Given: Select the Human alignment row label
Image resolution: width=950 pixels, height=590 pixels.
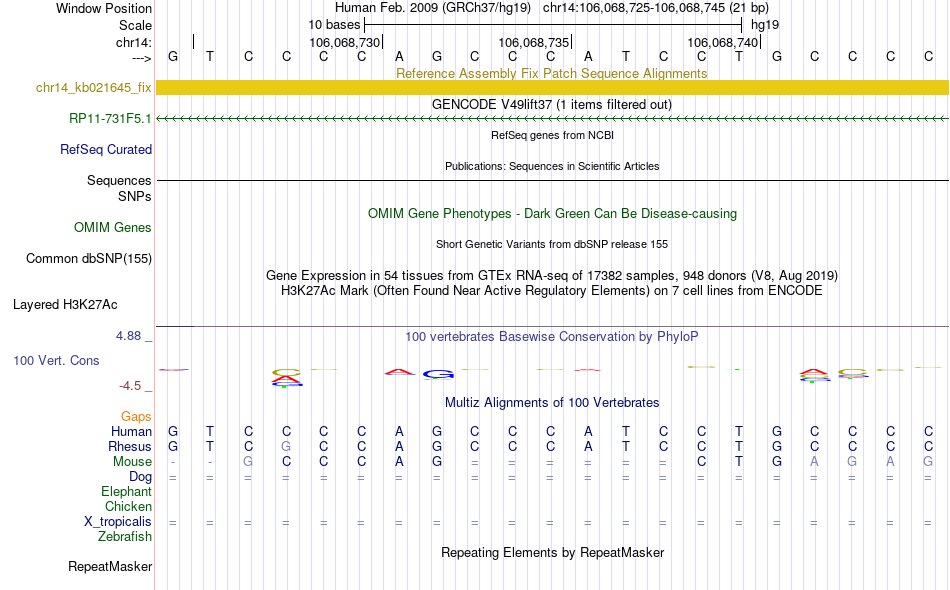Looking at the screenshot, I should coord(131,432).
